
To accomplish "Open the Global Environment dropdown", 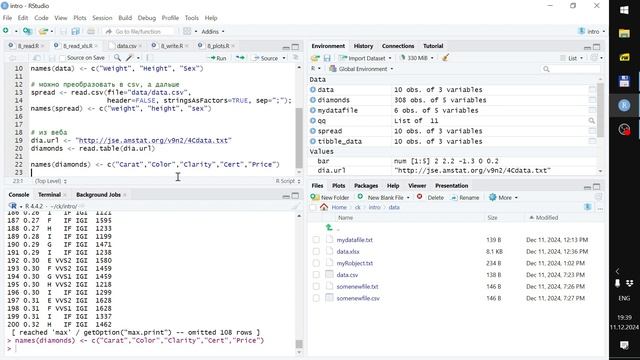I will [361, 69].
